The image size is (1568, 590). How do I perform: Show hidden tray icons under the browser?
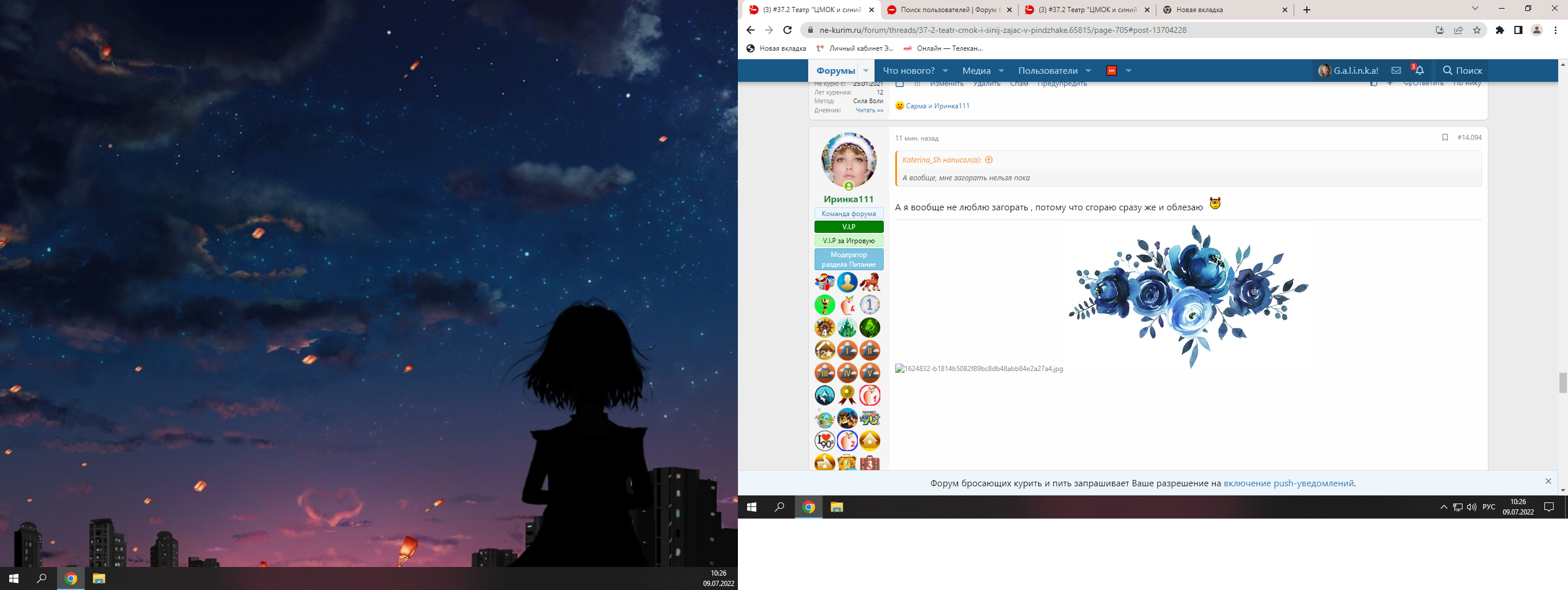pyautogui.click(x=1444, y=507)
